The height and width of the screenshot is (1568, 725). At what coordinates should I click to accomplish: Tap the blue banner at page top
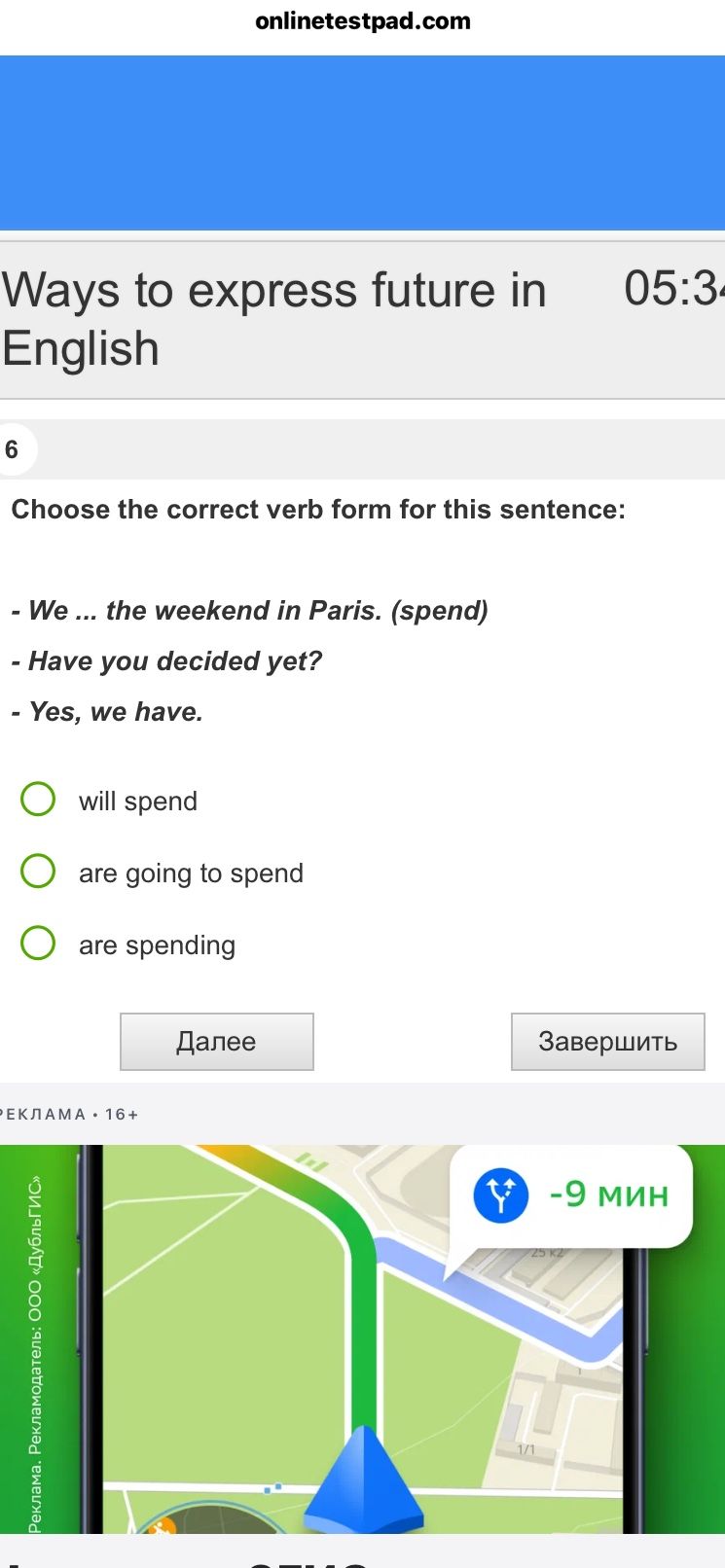coord(362,143)
